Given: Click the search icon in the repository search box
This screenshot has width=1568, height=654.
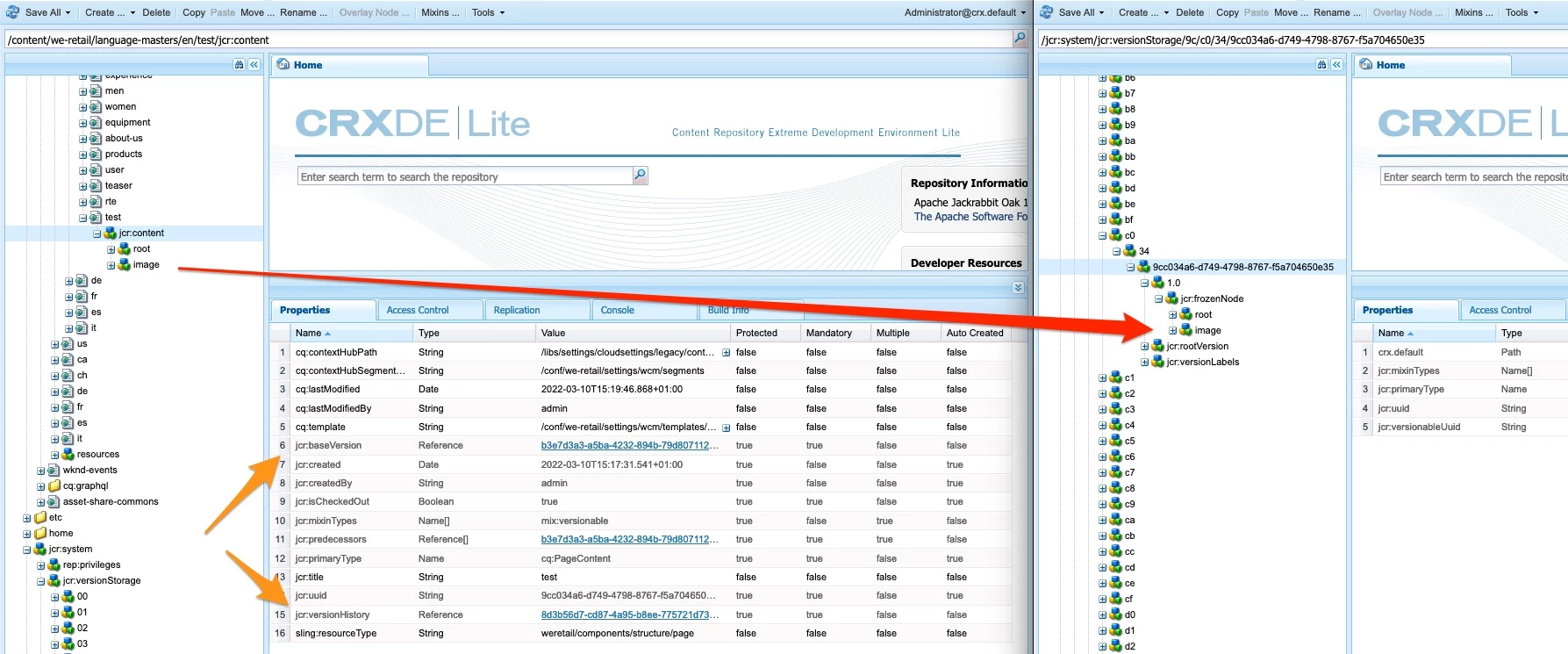Looking at the screenshot, I should pos(641,176).
